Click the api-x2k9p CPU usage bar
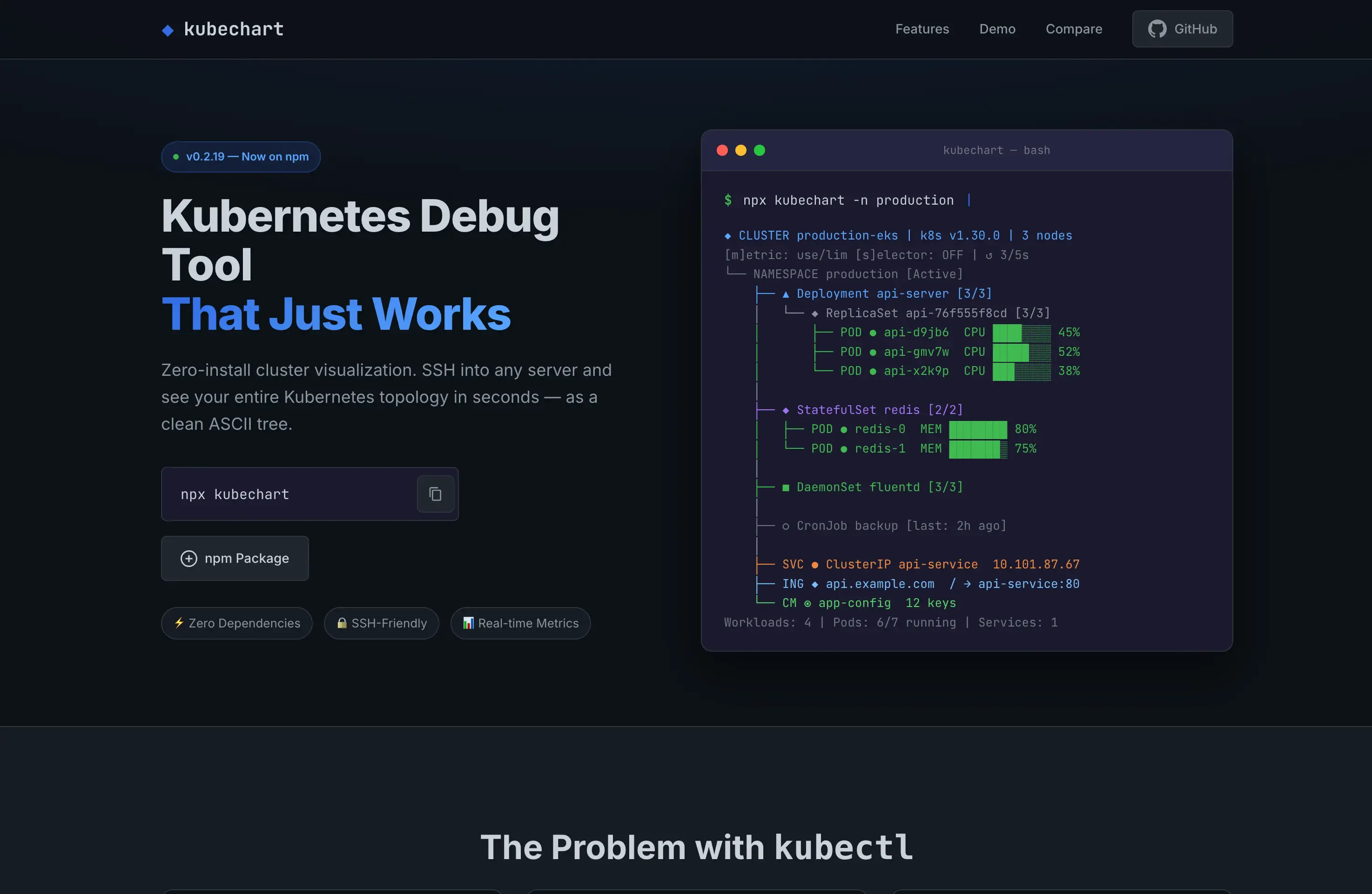This screenshot has height=894, width=1372. (x=1021, y=371)
